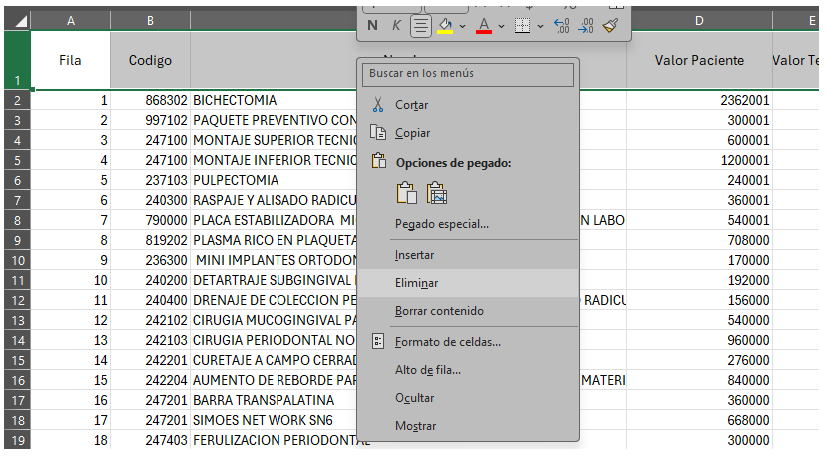Click decrease decimal places icon
Screen dimensions: 827x462
pos(587,26)
